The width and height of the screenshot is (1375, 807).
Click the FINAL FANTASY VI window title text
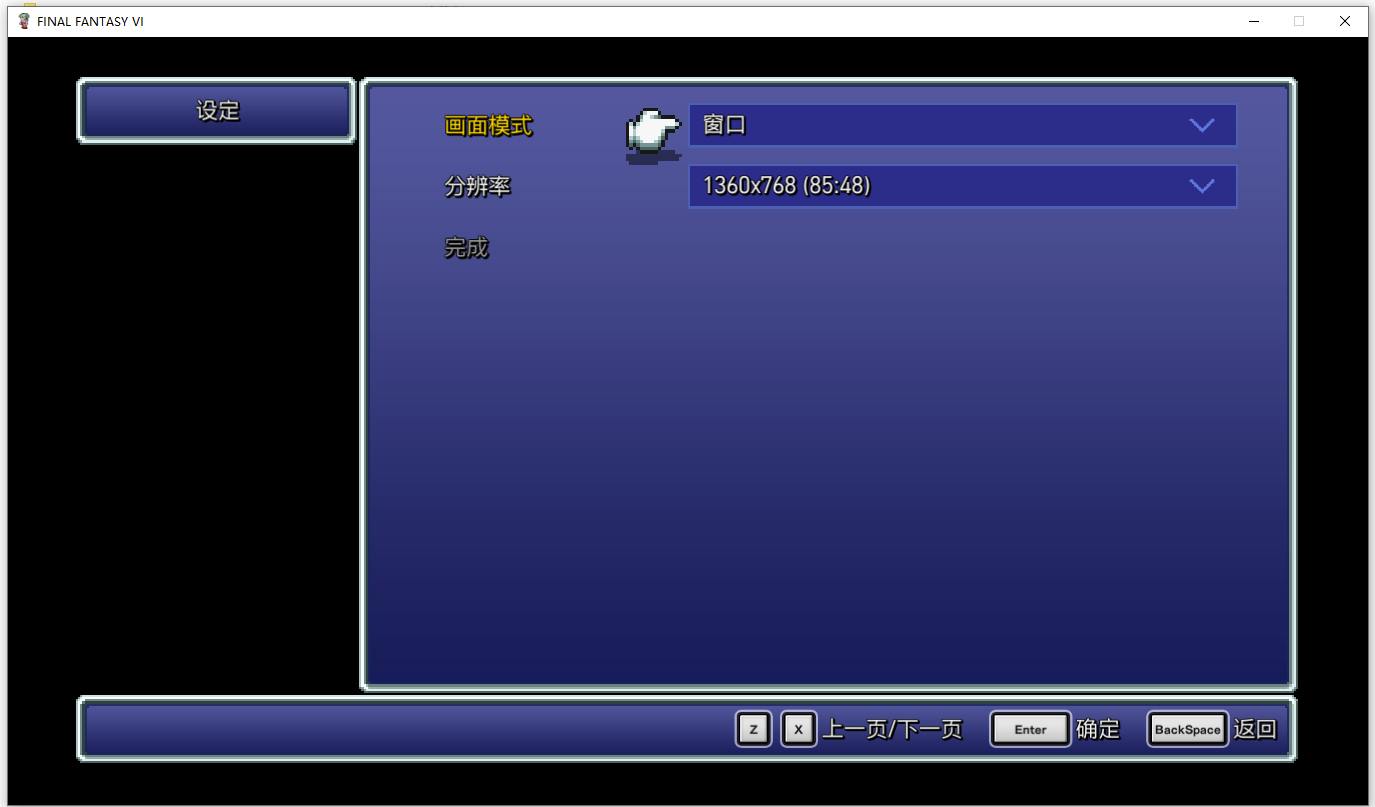pos(90,21)
